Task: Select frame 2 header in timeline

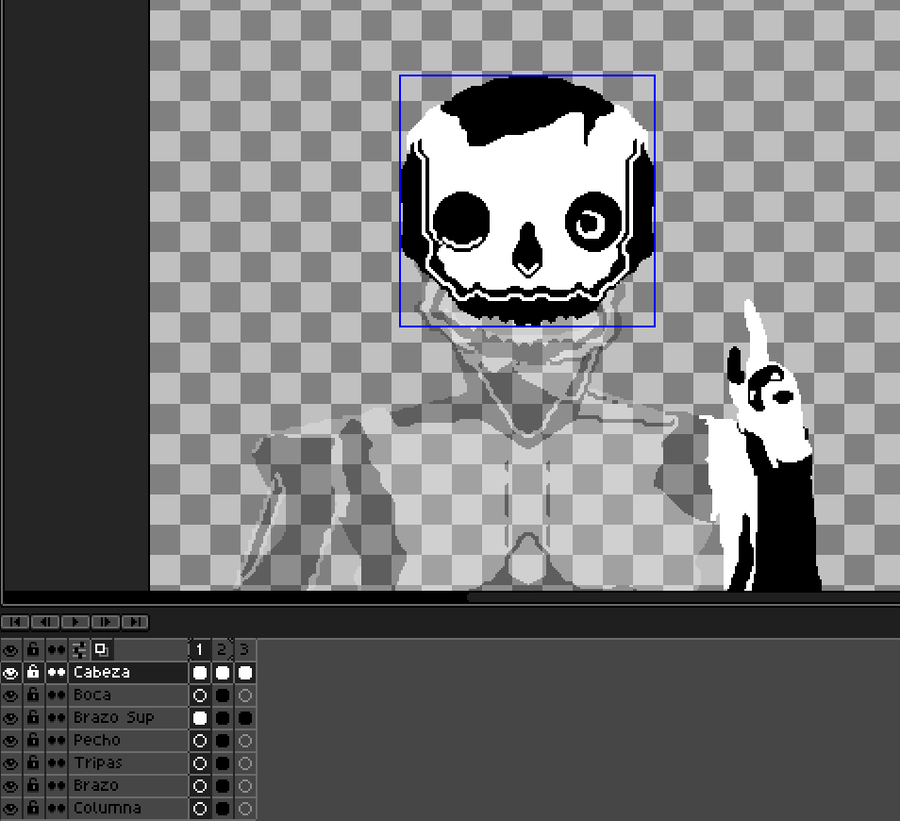Action: pyautogui.click(x=222, y=650)
